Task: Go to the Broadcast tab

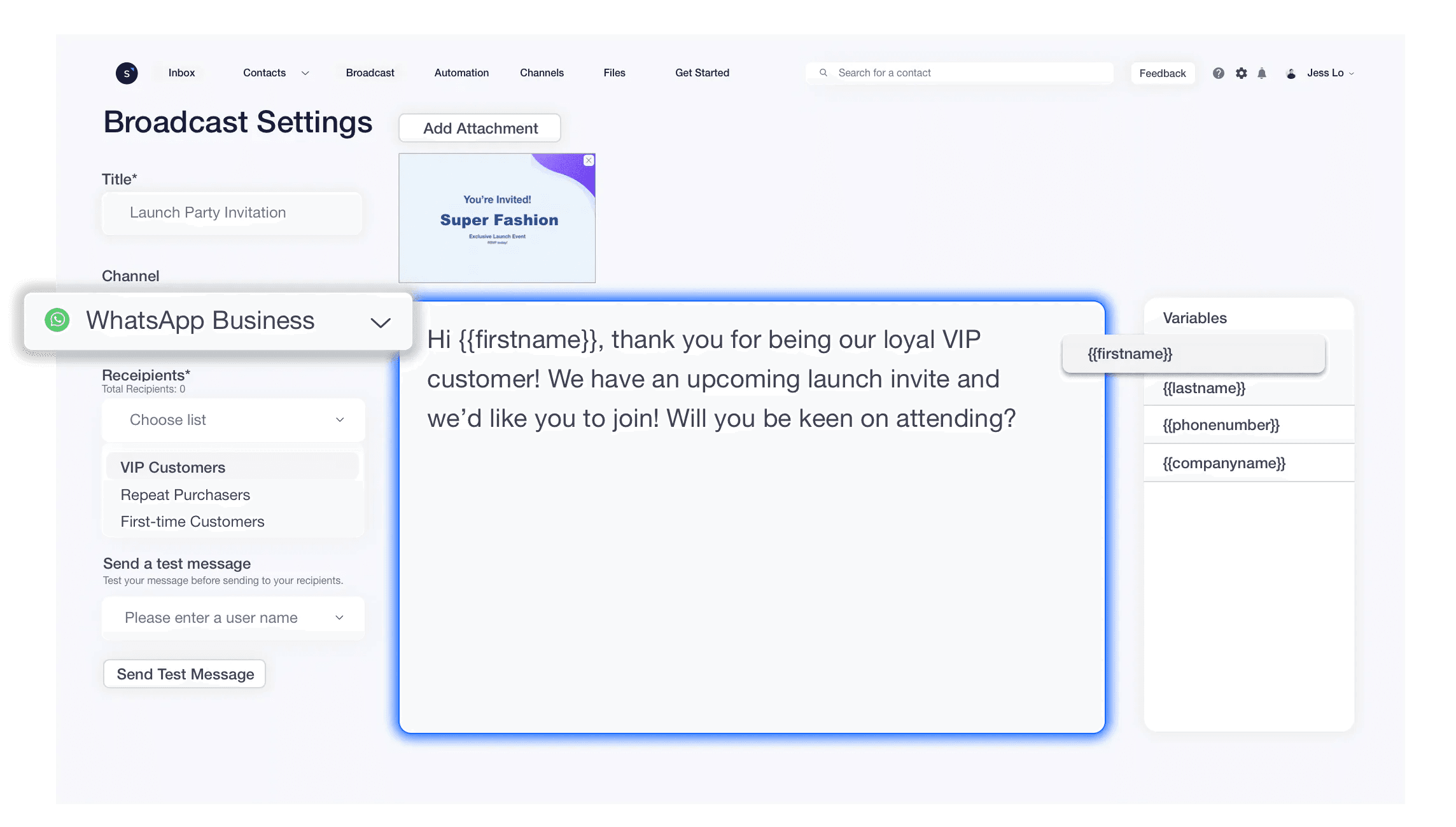Action: point(370,73)
